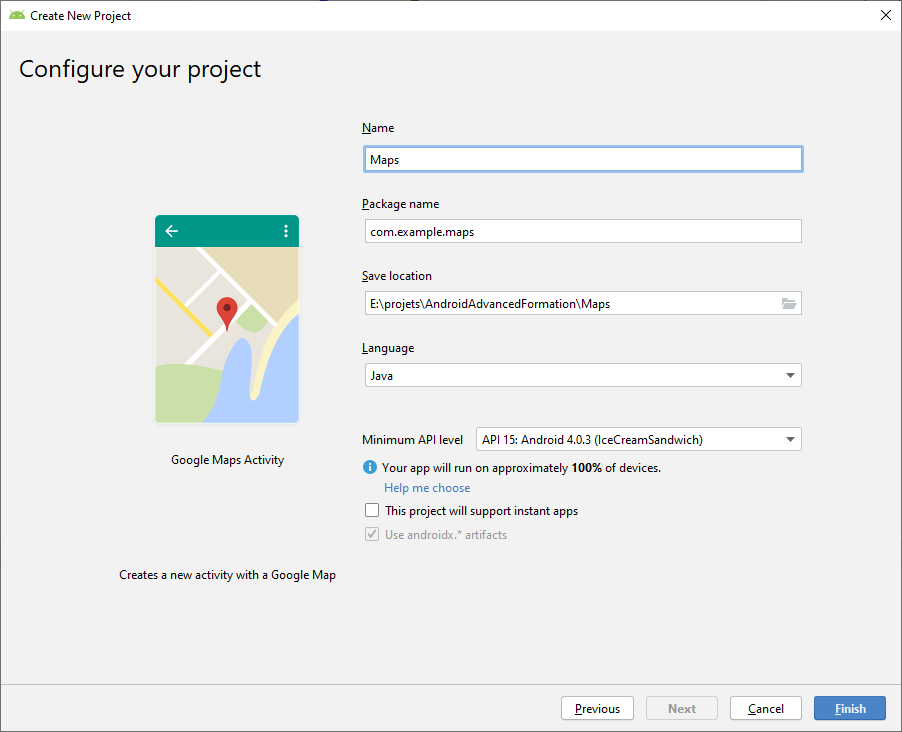The image size is (902, 732).
Task: Click the back arrow in the Maps preview
Action: click(x=172, y=231)
